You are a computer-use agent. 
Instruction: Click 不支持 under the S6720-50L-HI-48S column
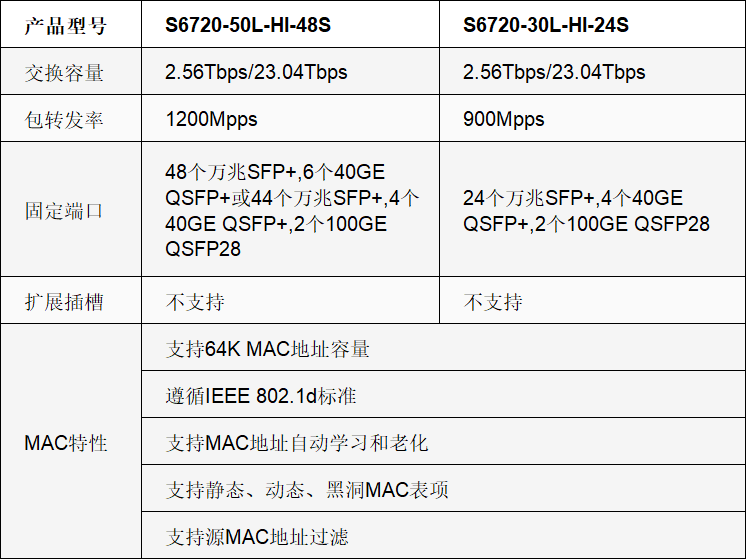click(x=195, y=302)
